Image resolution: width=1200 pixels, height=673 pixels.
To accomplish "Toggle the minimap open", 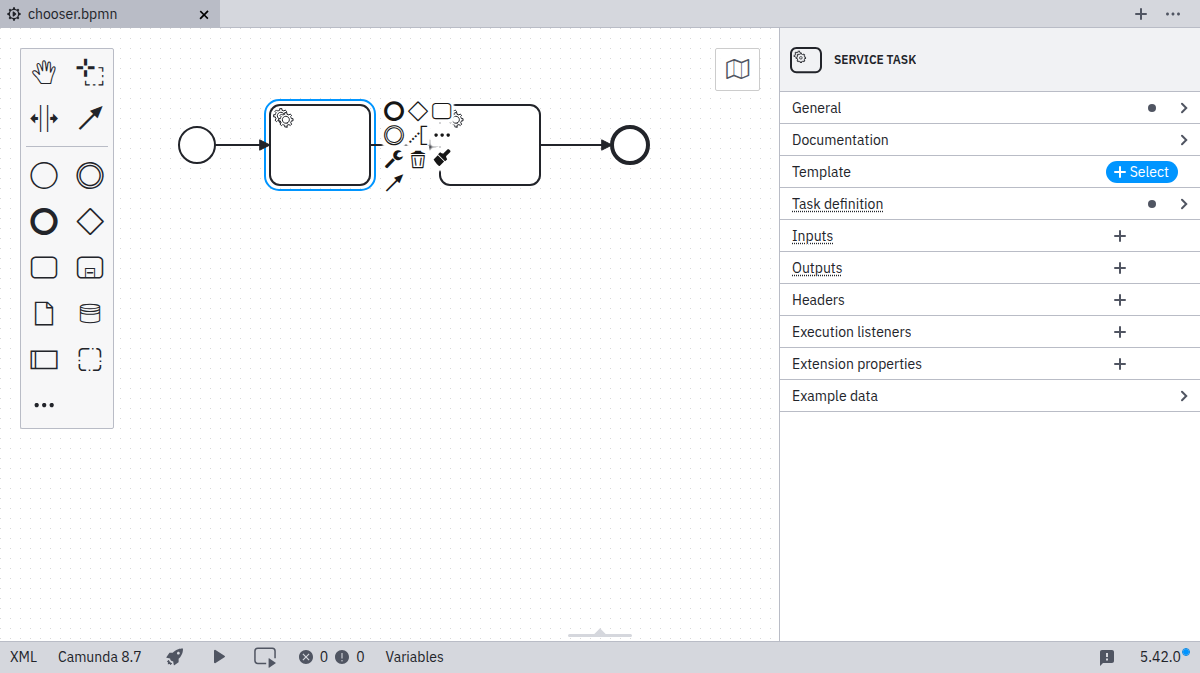I will pos(737,69).
